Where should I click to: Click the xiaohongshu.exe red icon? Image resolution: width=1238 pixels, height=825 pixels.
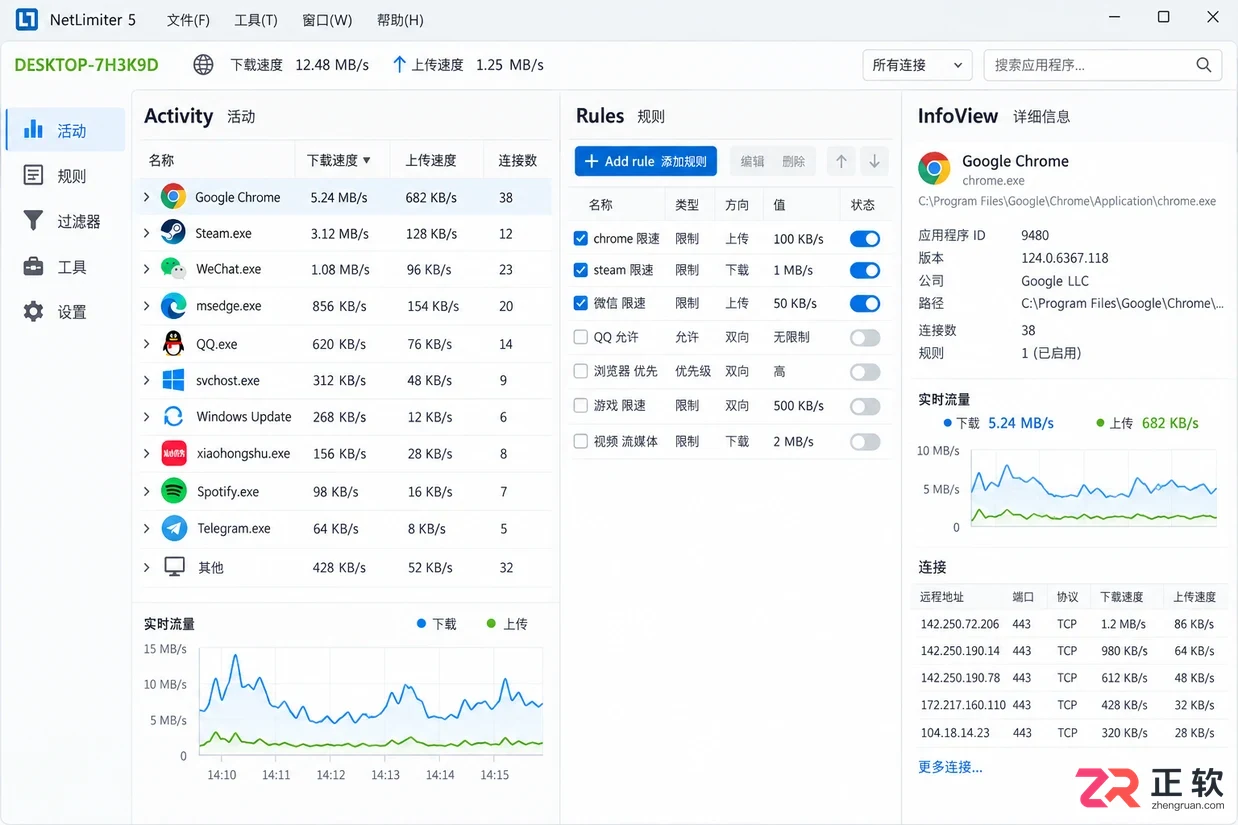pos(174,453)
